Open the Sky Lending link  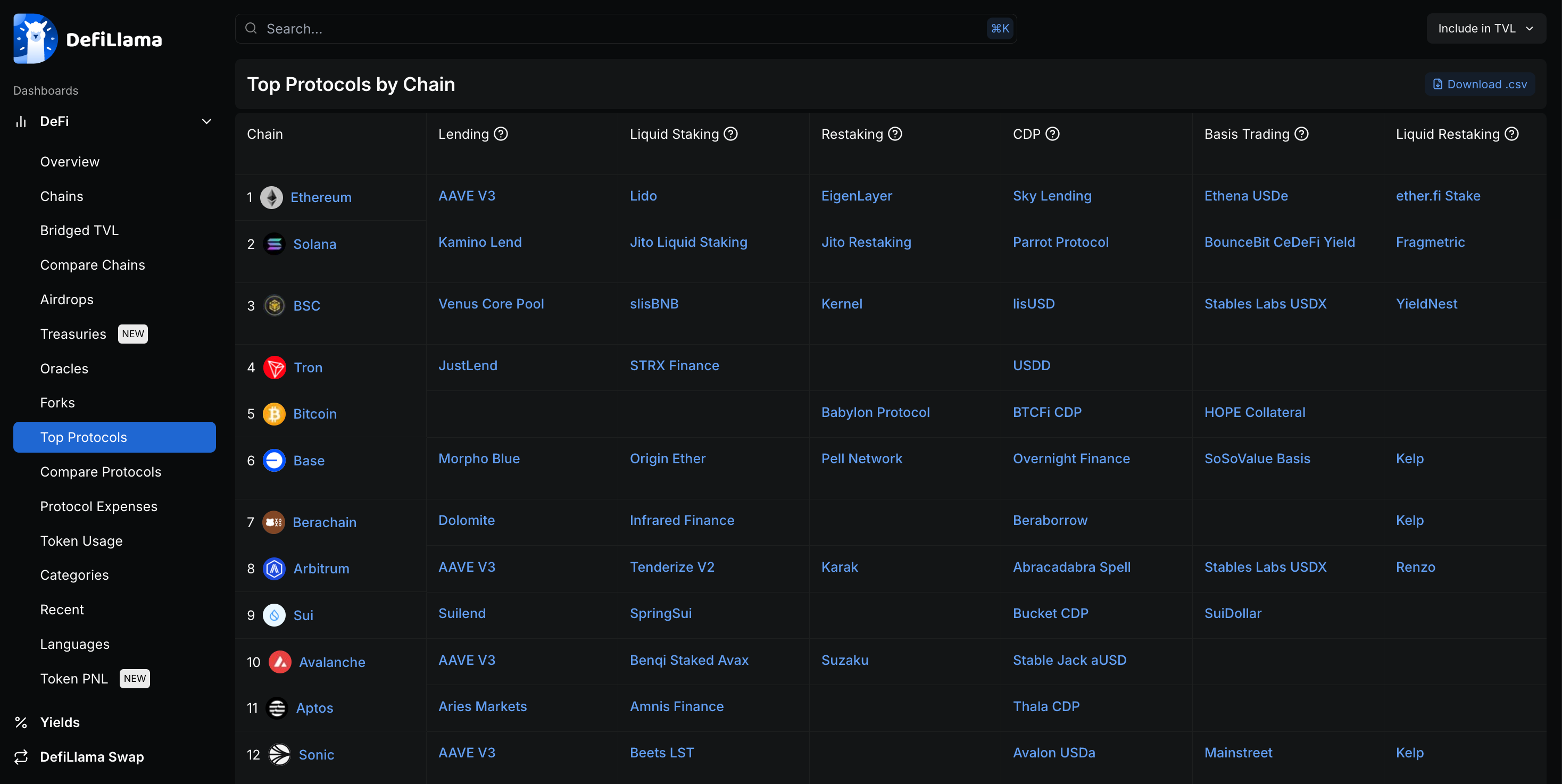point(1052,196)
